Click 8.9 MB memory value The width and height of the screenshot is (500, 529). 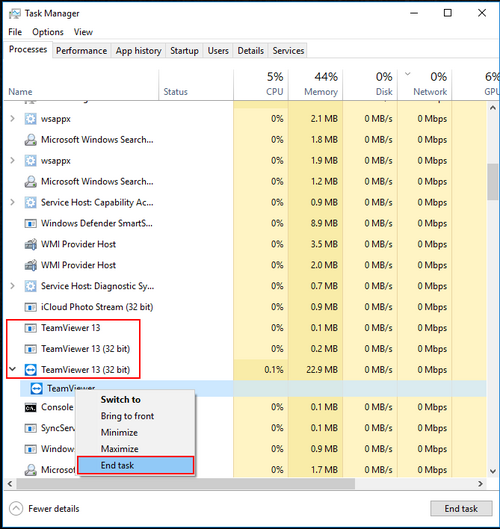click(324, 223)
